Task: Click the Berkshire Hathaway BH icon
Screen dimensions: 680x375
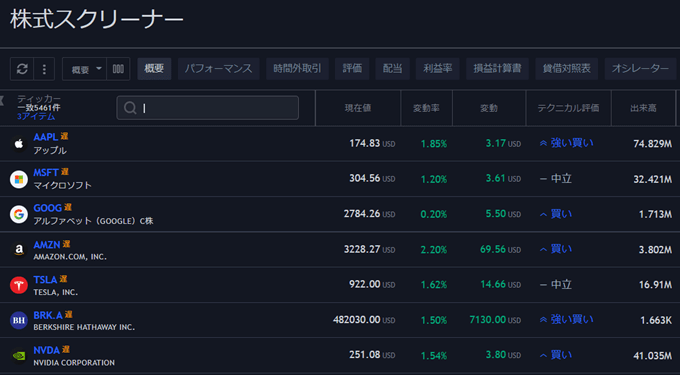Action: (x=19, y=320)
